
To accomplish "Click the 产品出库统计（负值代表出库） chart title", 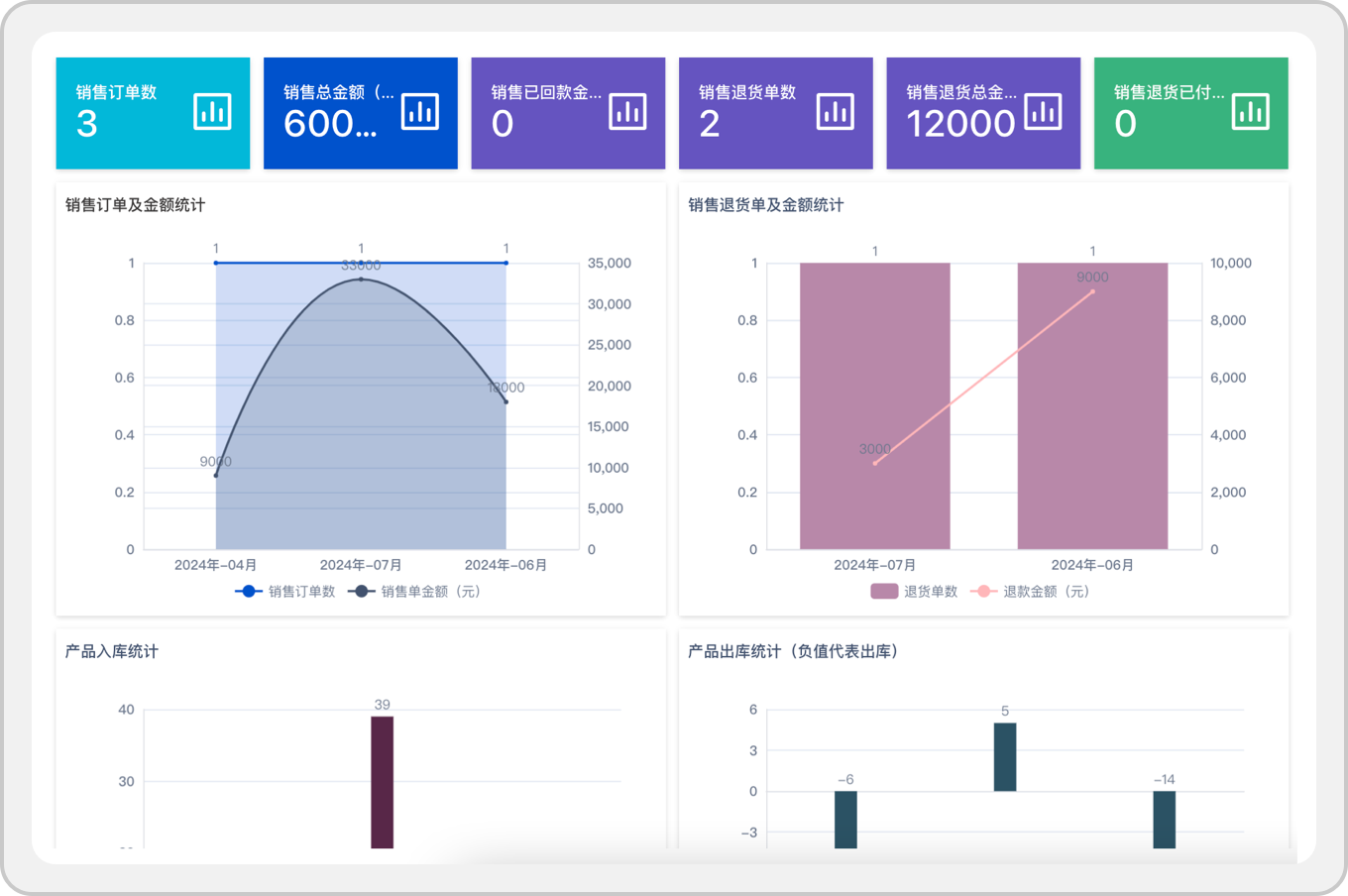I will pos(793,651).
